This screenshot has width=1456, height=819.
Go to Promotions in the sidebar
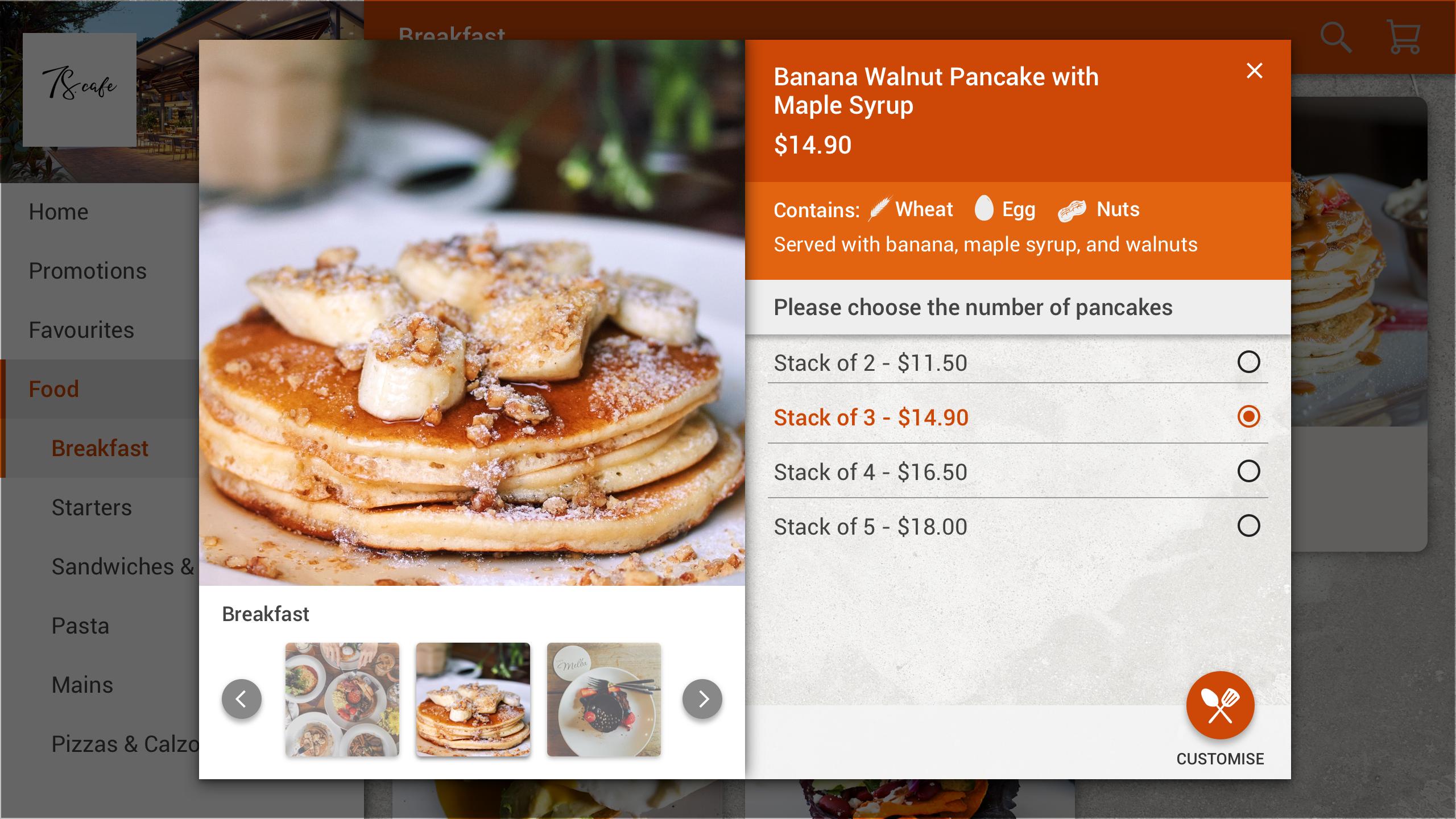point(88,271)
